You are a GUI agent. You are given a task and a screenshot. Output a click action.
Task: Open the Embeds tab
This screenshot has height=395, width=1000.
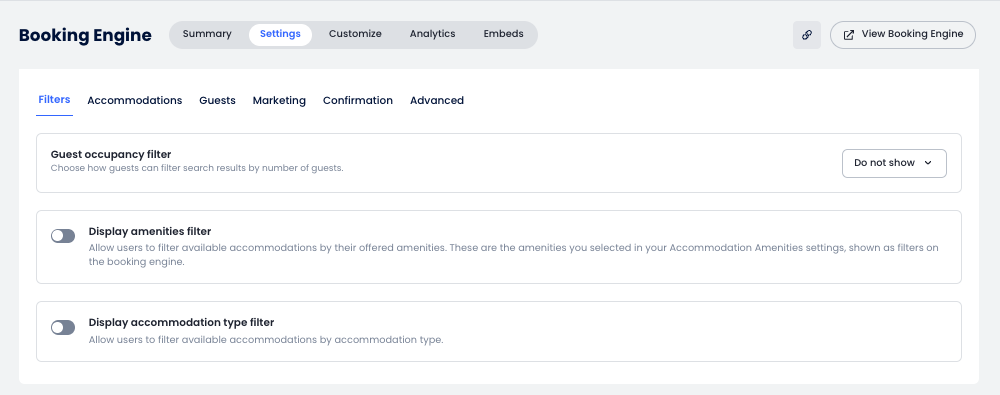click(x=503, y=34)
